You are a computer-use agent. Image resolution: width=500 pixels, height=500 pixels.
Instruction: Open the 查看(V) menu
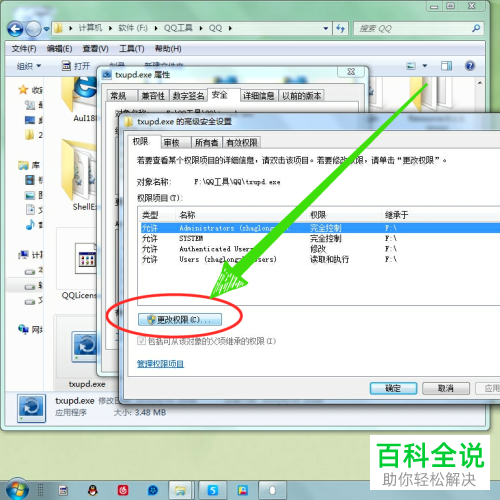click(x=95, y=49)
